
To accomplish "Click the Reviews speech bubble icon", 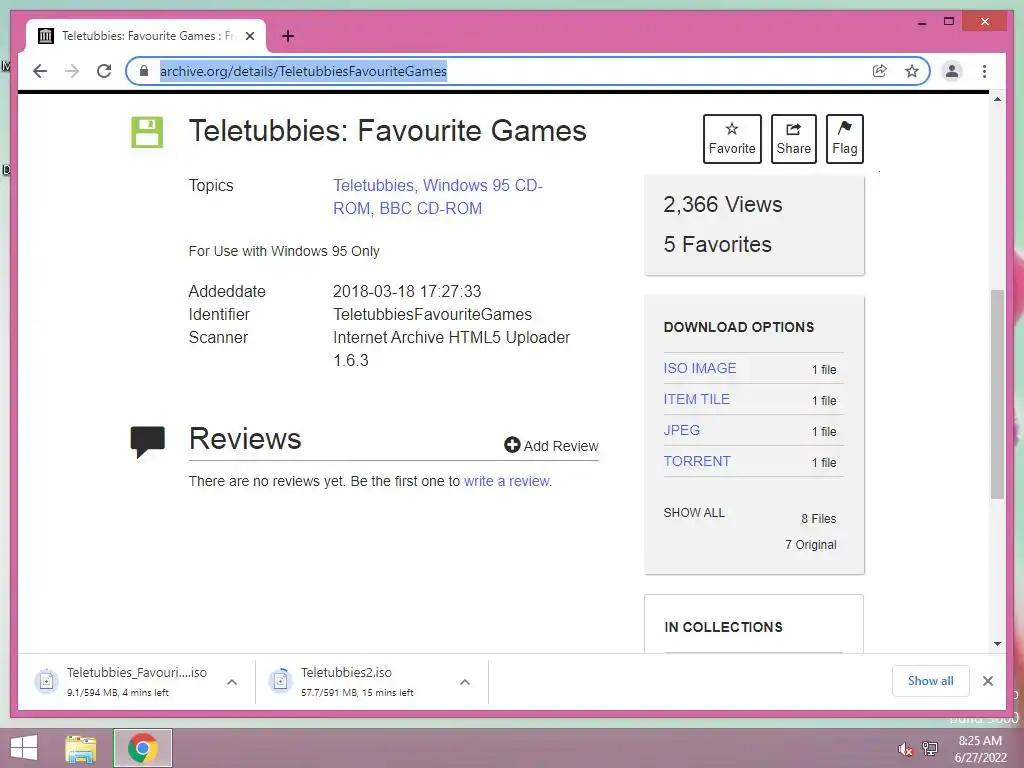I will tap(148, 441).
